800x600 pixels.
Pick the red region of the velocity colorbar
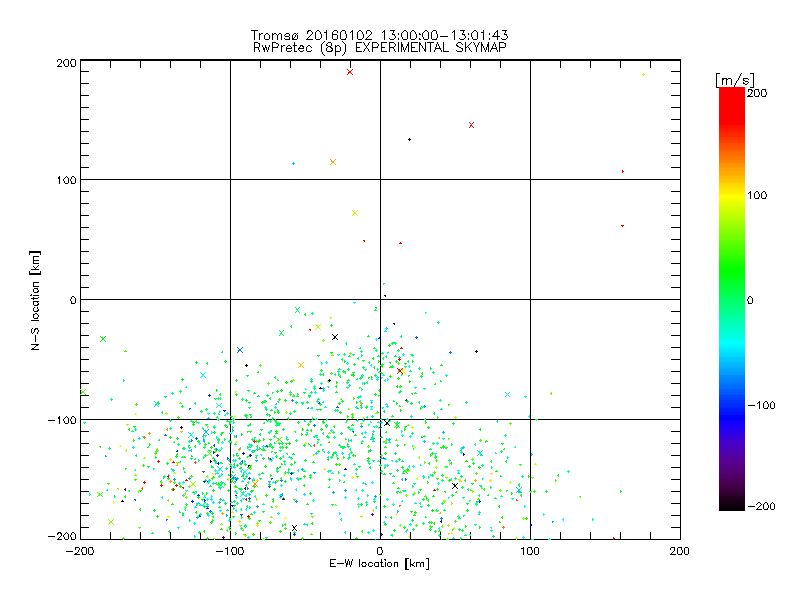[x=732, y=105]
